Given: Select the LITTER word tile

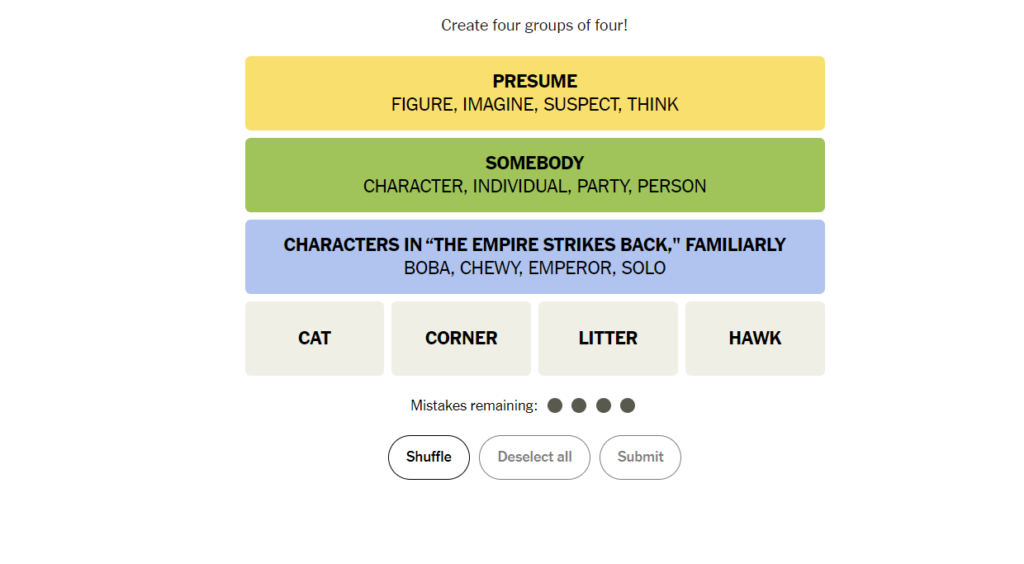Looking at the screenshot, I should [608, 338].
